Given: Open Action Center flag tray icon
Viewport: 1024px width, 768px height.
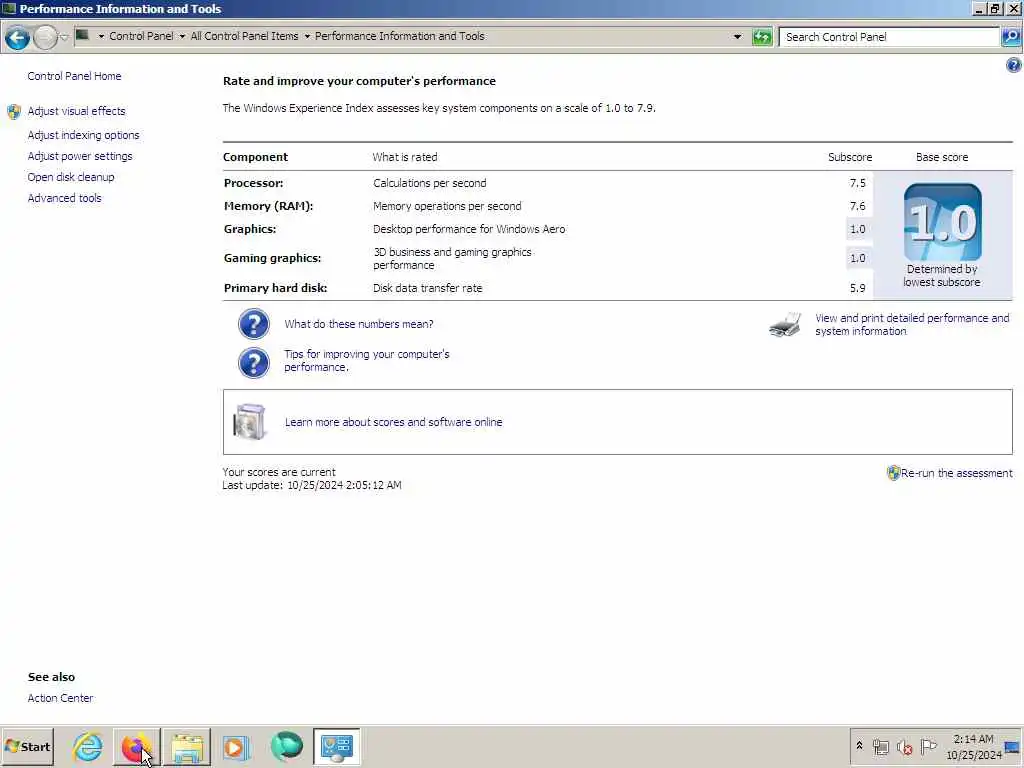Looking at the screenshot, I should tap(928, 746).
